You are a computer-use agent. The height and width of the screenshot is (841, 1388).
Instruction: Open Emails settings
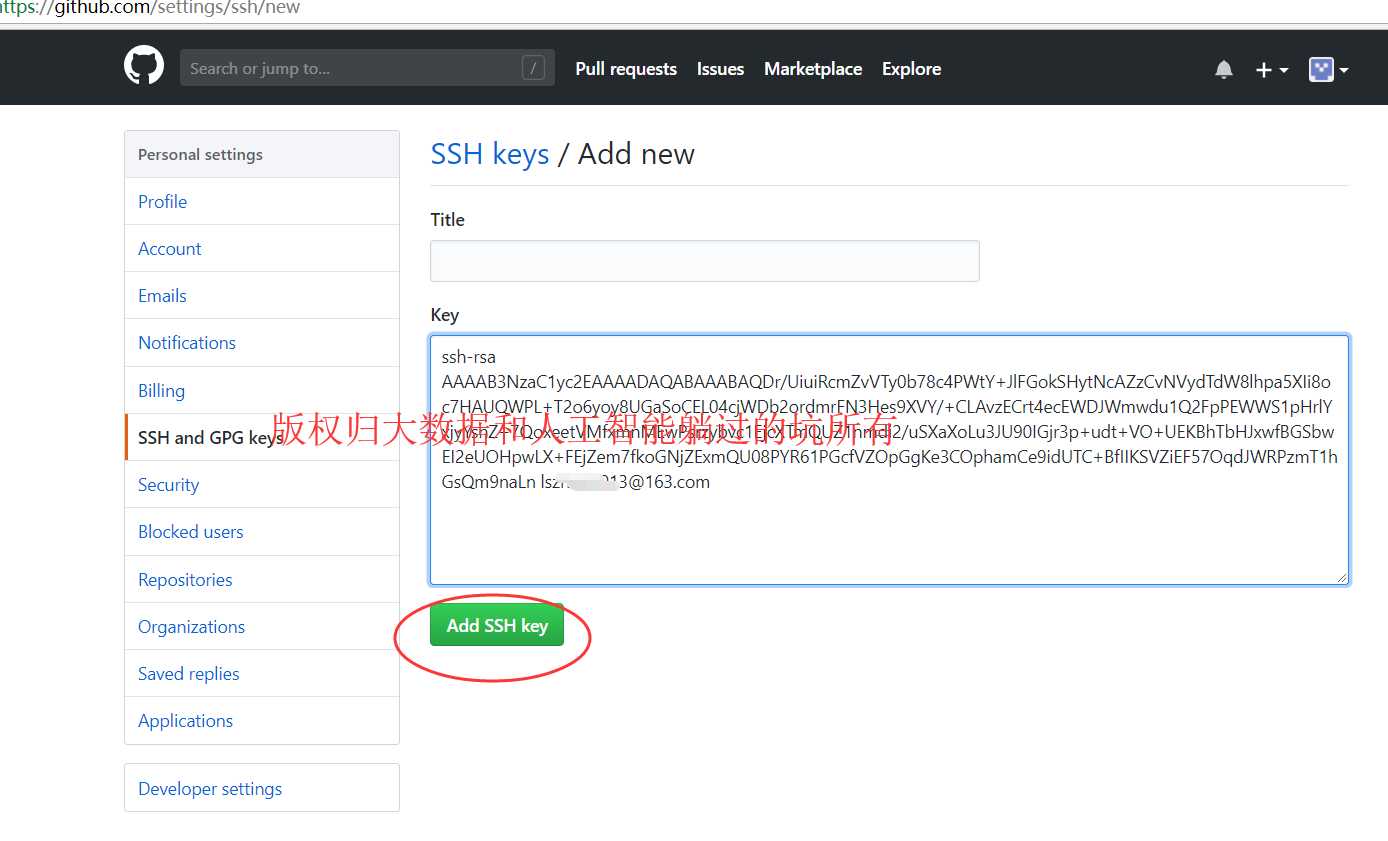point(262,295)
